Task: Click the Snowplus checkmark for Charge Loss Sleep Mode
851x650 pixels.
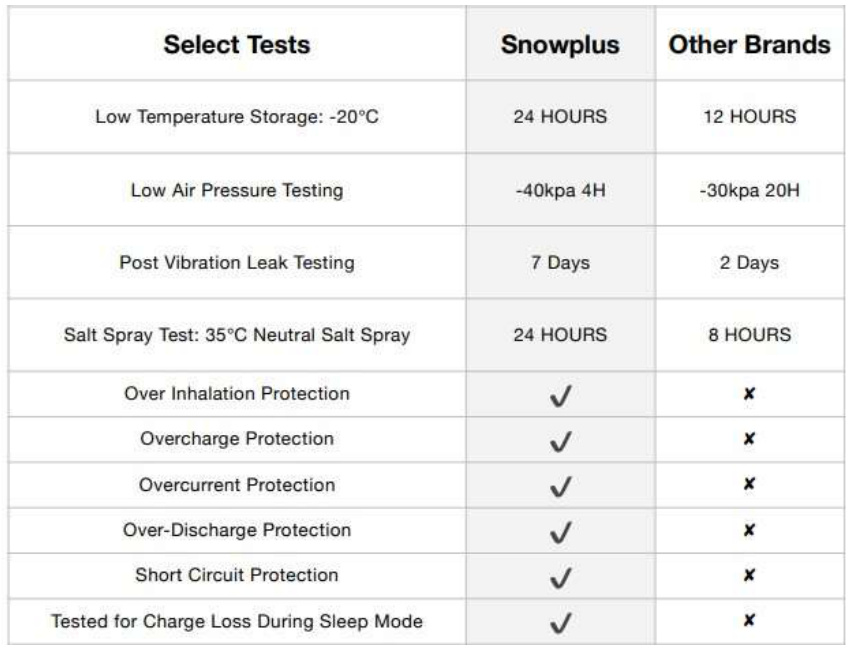Action: pos(561,622)
